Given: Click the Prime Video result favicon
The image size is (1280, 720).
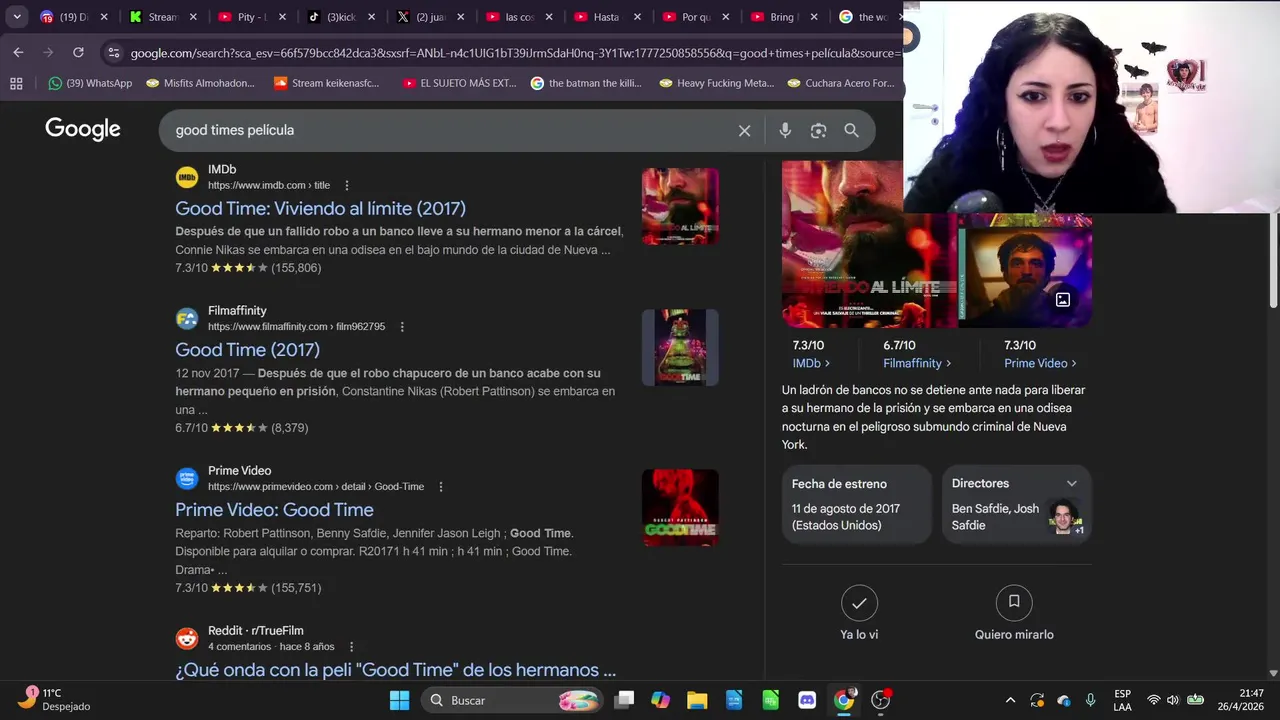Looking at the screenshot, I should click(187, 479).
